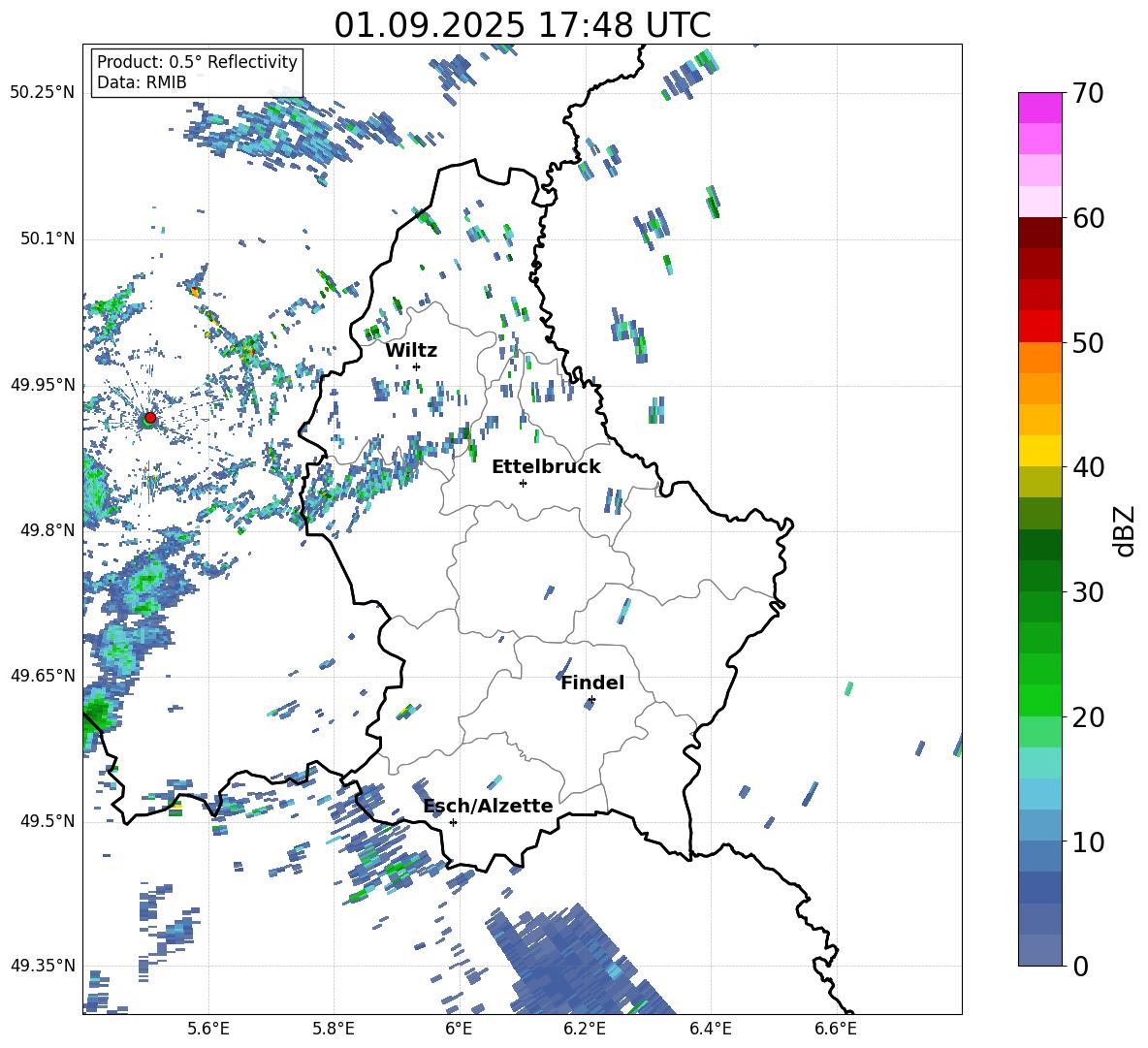
Task: Click the '49.8°N' latitude label
Action: pyautogui.click(x=48, y=530)
